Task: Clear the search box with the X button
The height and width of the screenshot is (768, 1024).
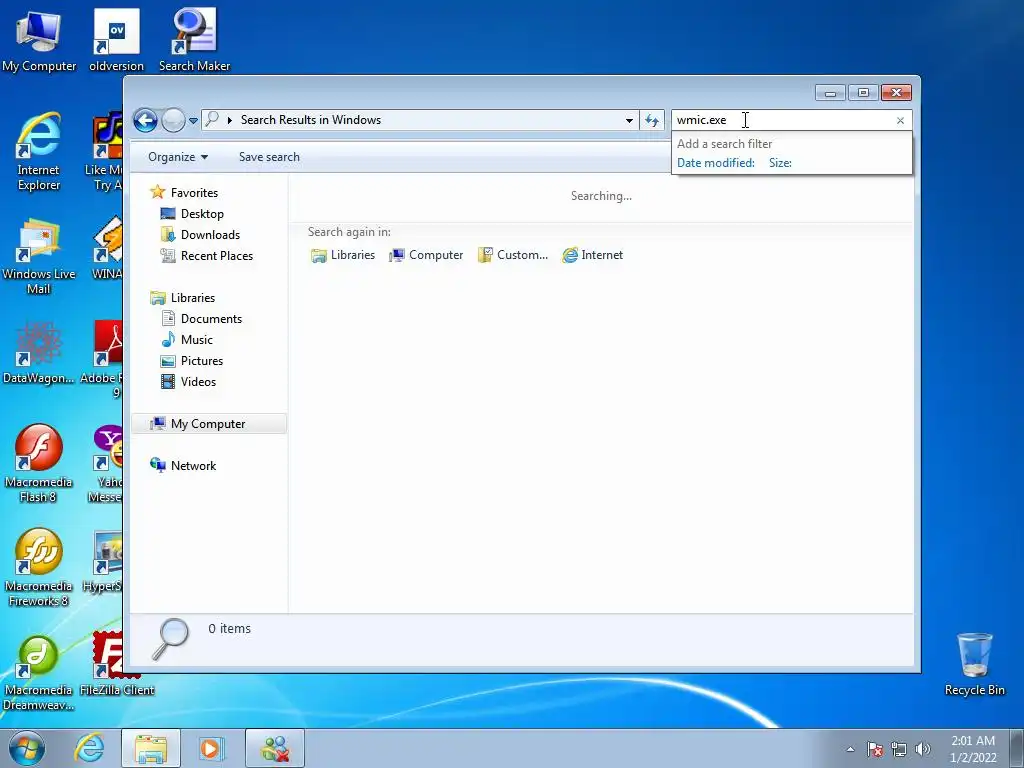Action: pyautogui.click(x=901, y=120)
